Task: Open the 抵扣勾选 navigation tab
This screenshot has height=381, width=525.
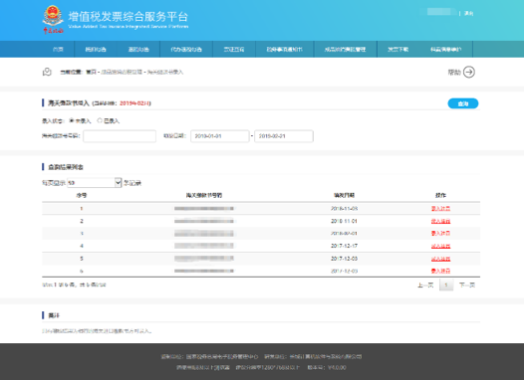Action: [95, 49]
